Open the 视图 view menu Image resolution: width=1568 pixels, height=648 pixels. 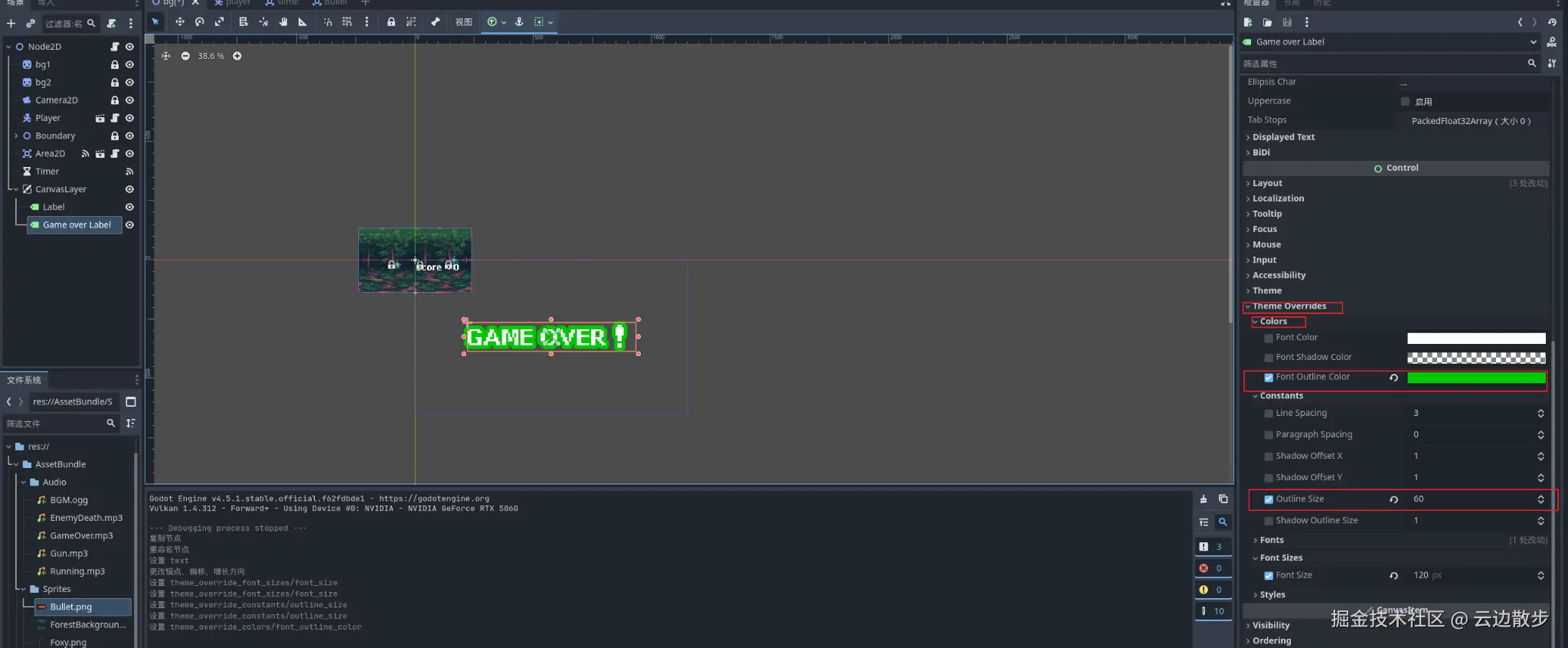464,22
